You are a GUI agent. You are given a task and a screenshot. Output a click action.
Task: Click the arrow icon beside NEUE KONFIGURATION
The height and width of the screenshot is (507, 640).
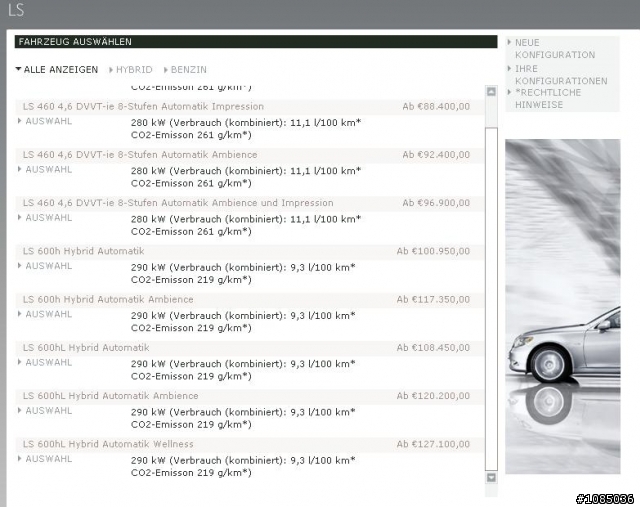click(509, 42)
